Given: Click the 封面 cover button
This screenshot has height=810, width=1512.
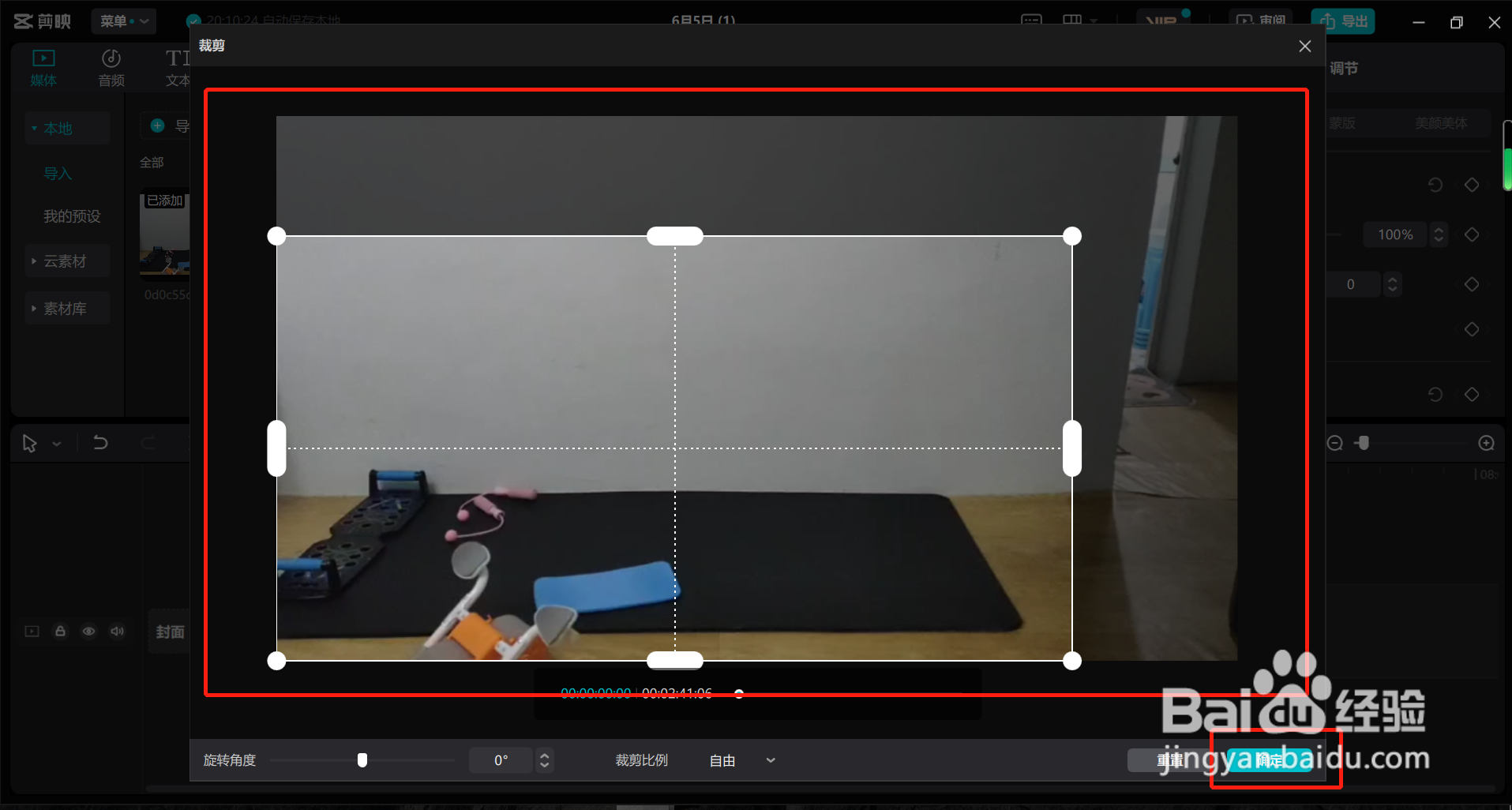Looking at the screenshot, I should click(170, 632).
